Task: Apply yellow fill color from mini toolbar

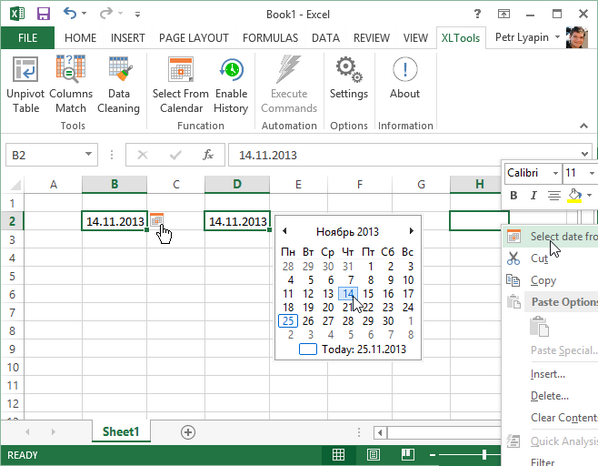Action: click(x=575, y=196)
